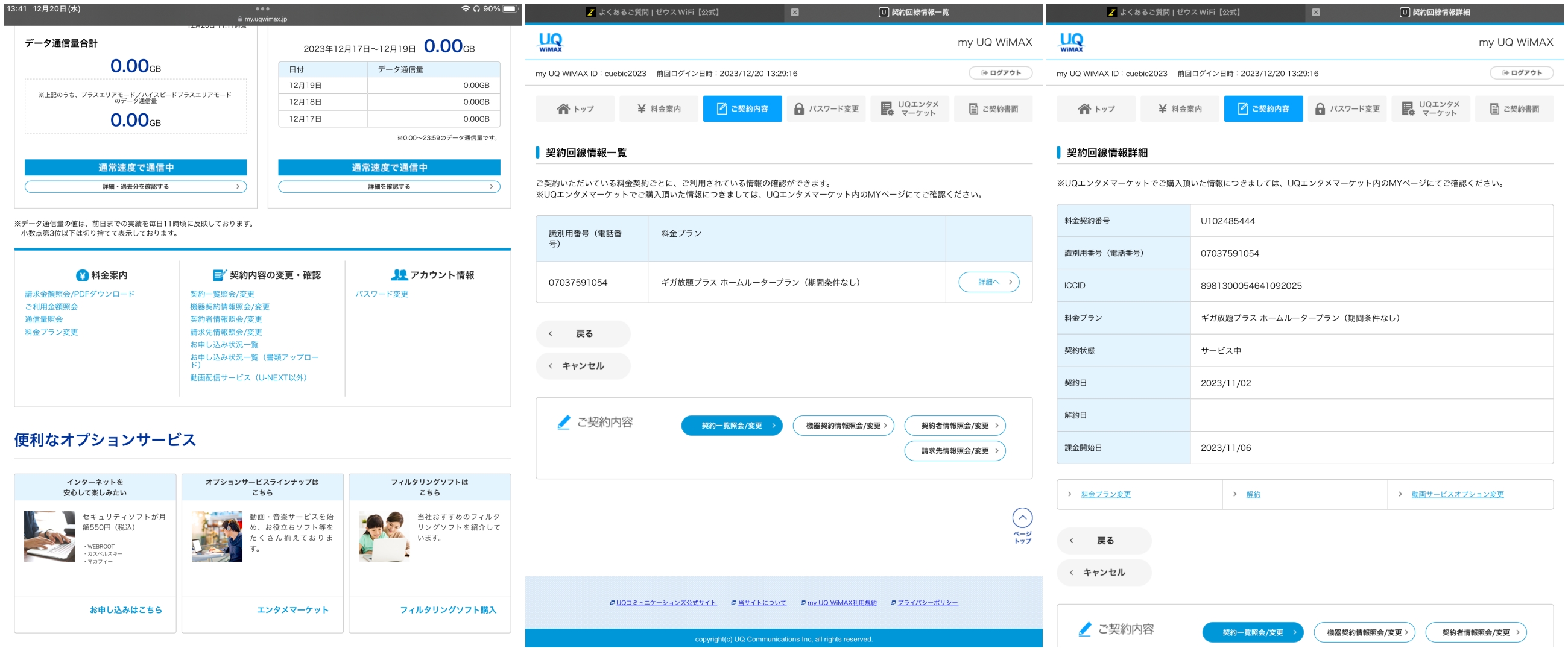Viewport: 1568px width, 651px height.
Task: Tap battery indicator in status bar
Action: tap(510, 9)
